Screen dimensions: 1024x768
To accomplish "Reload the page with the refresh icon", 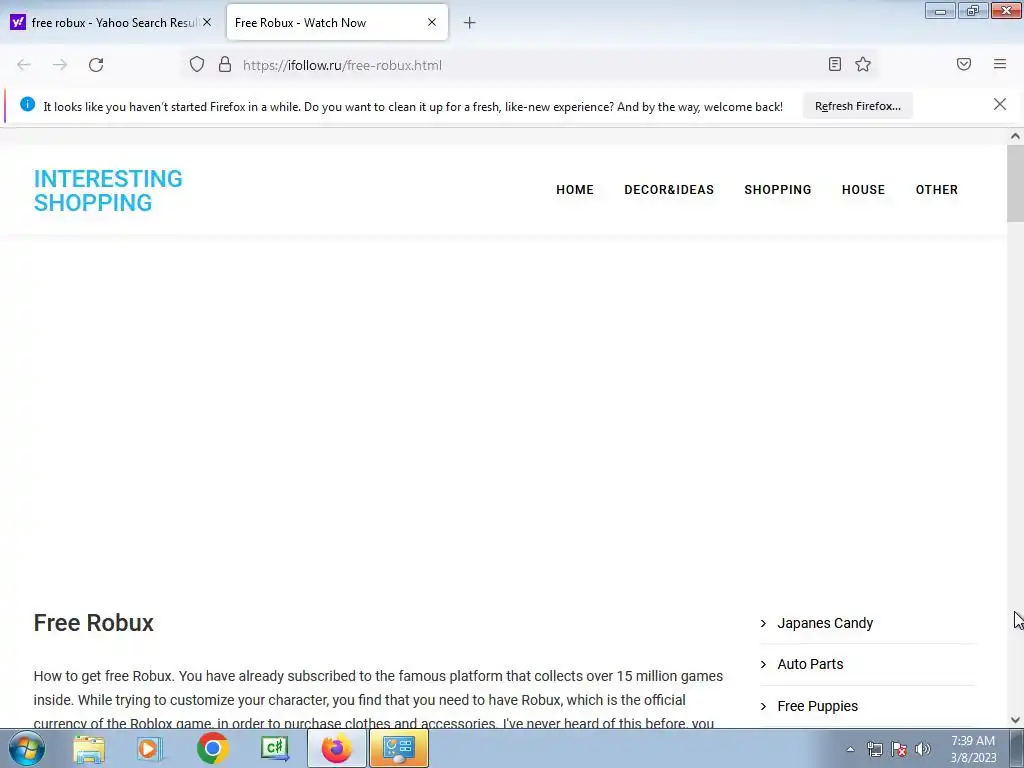I will 96,65.
